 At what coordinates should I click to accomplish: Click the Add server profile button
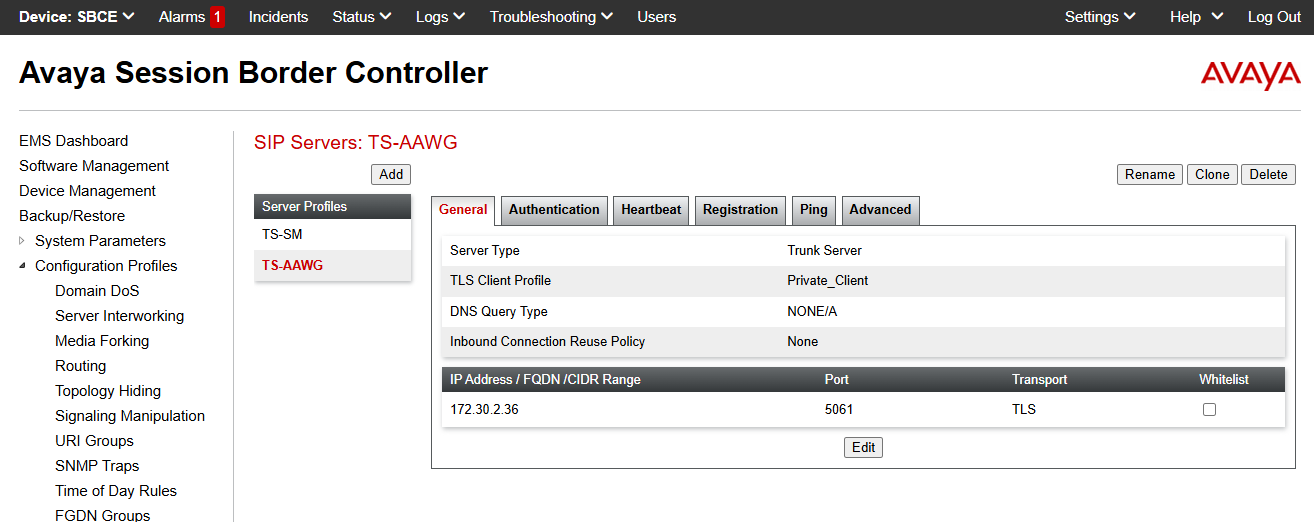[x=391, y=174]
